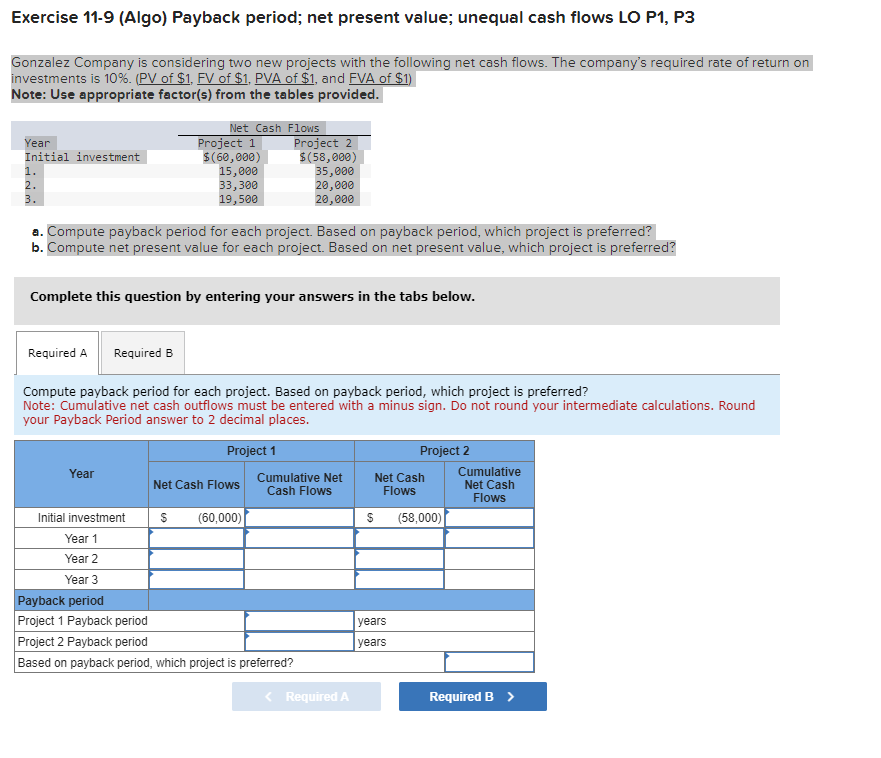This screenshot has width=881, height=758.
Task: Click Project 2 Year 2 net cash flow cell
Action: tap(399, 558)
